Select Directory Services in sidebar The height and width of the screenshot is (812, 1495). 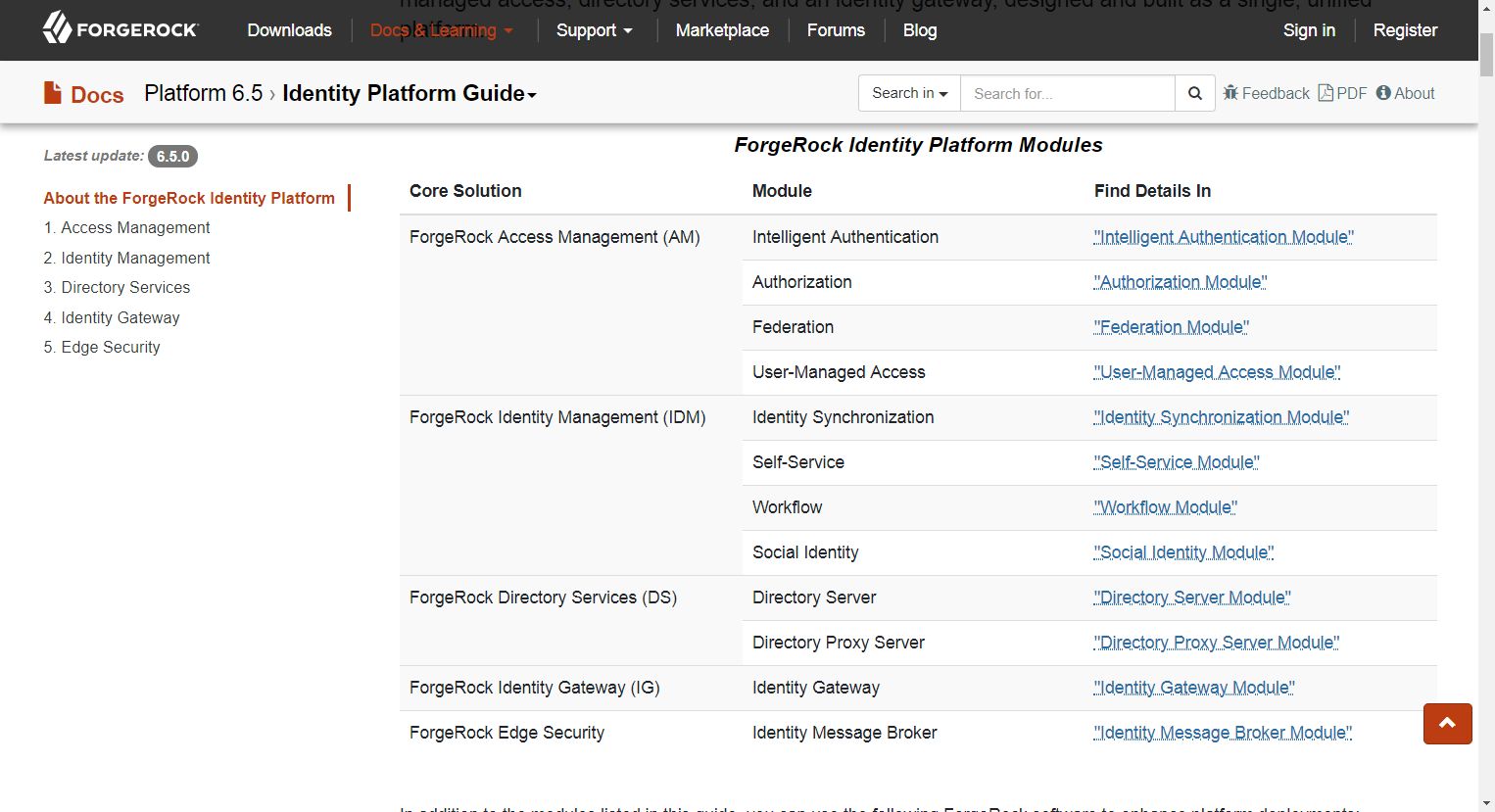(x=125, y=287)
